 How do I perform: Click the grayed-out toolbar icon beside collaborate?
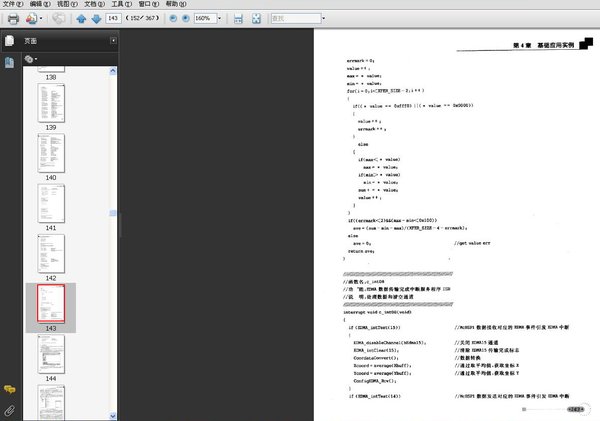point(59,18)
